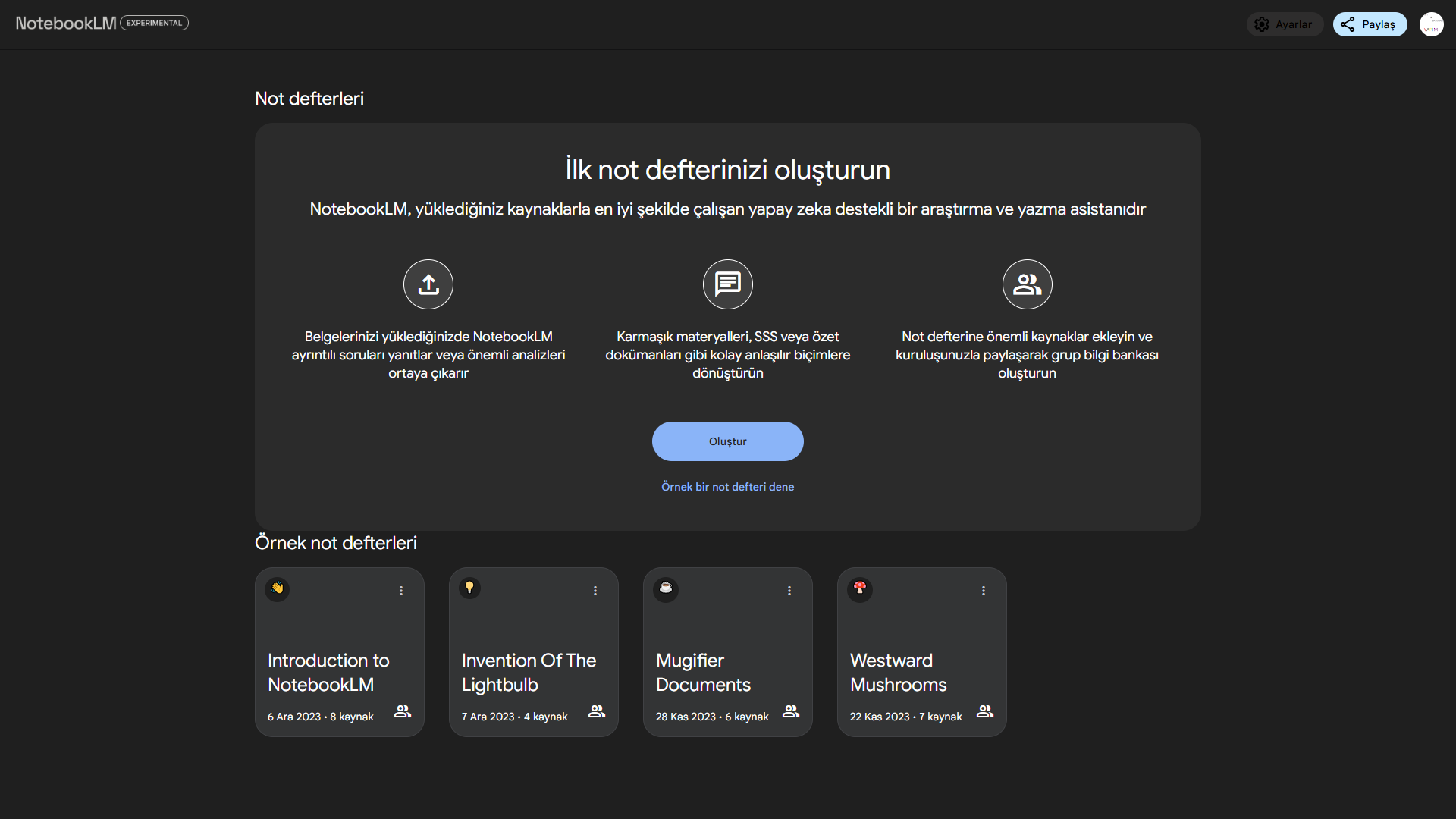Click shared people icon on Westward Mushrooms card
1456x819 pixels.
985,711
